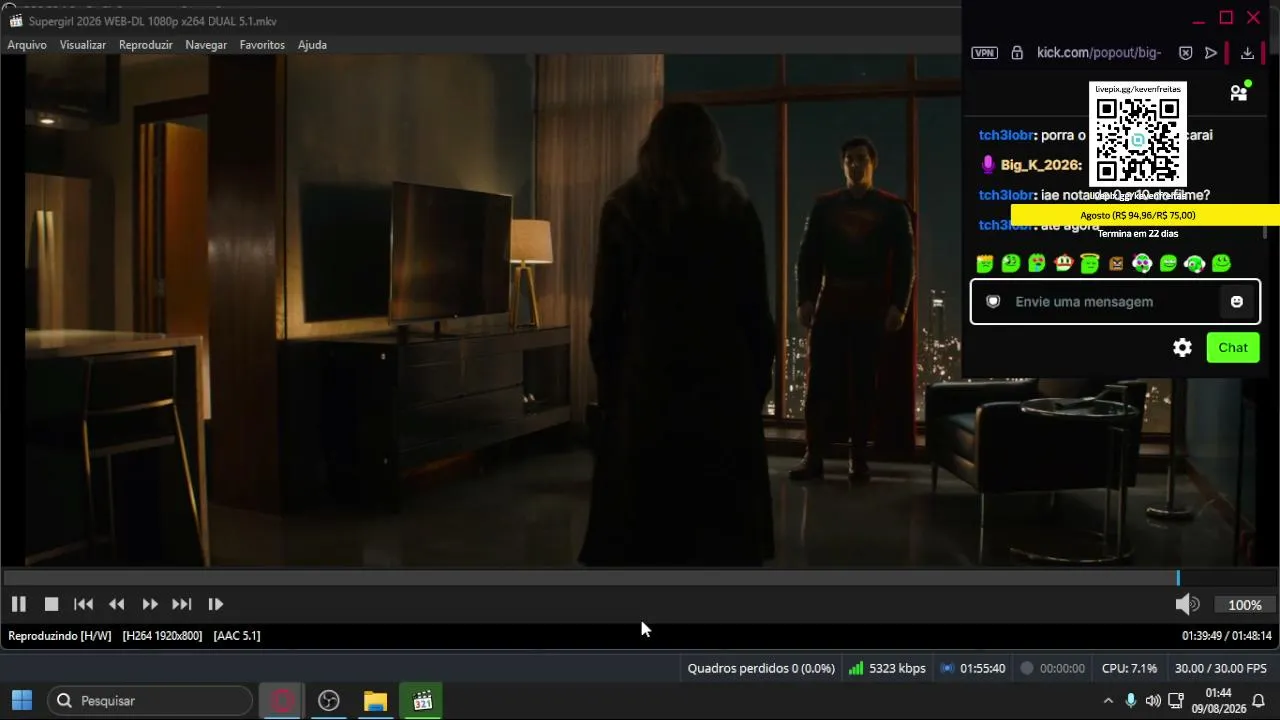
Task: Click username tch3lobr in the first message
Action: coord(1006,135)
